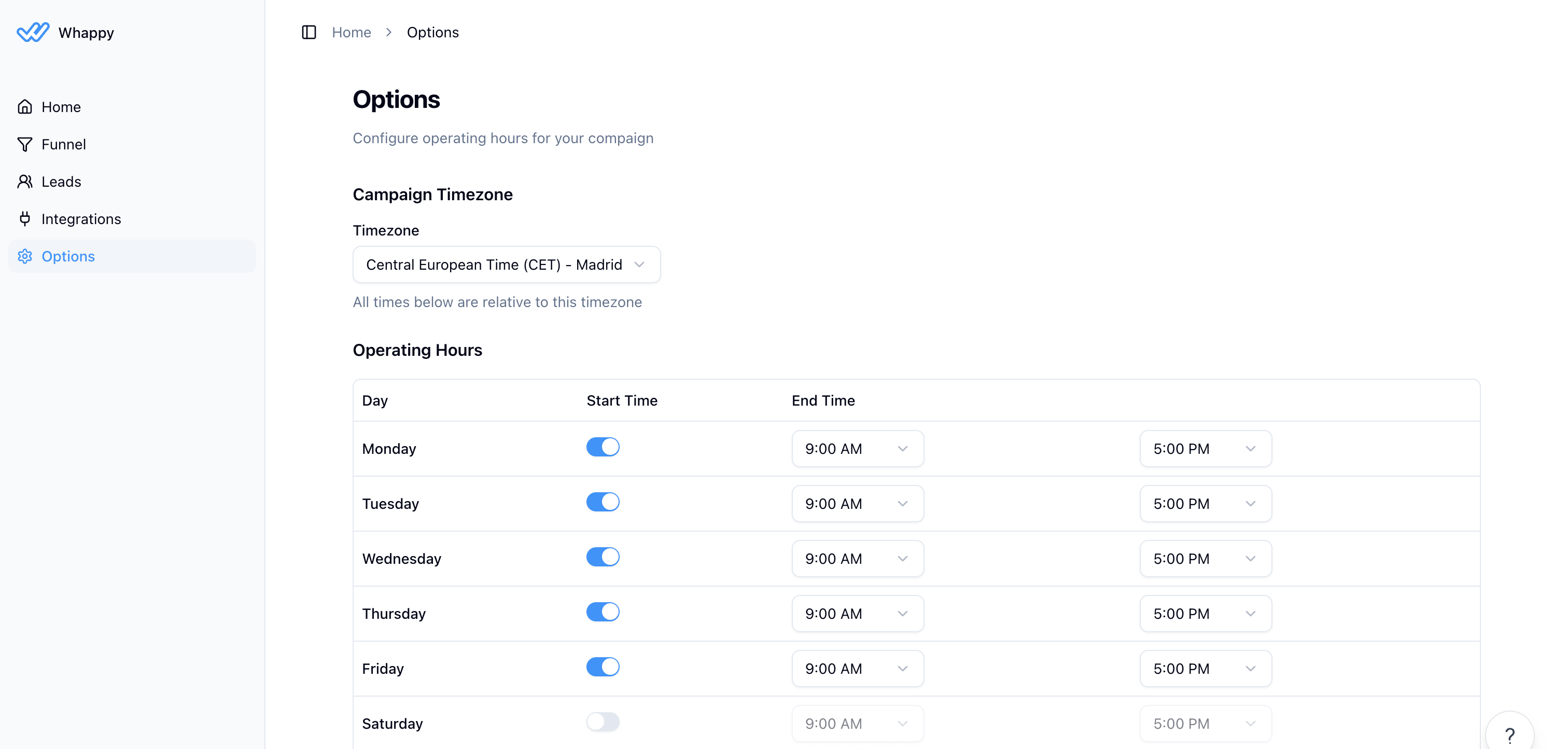Click Thursday's 9:00 AM time selector
The width and height of the screenshot is (1568, 749).
(x=857, y=613)
